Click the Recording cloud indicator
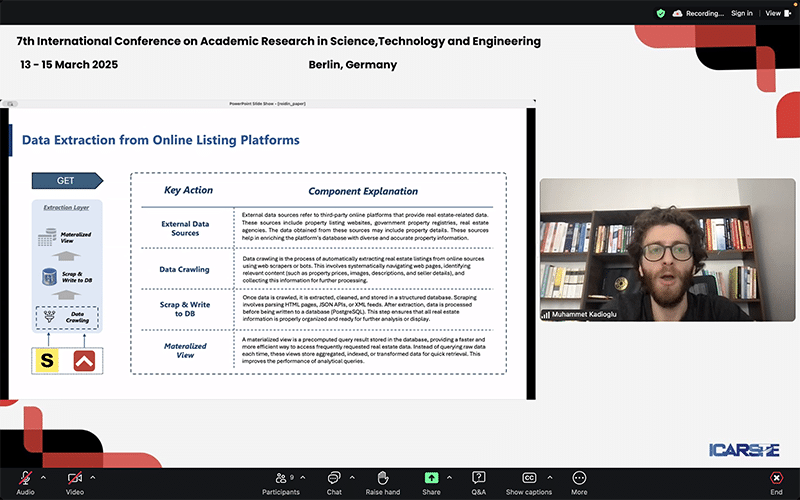The image size is (800, 500). coord(698,13)
